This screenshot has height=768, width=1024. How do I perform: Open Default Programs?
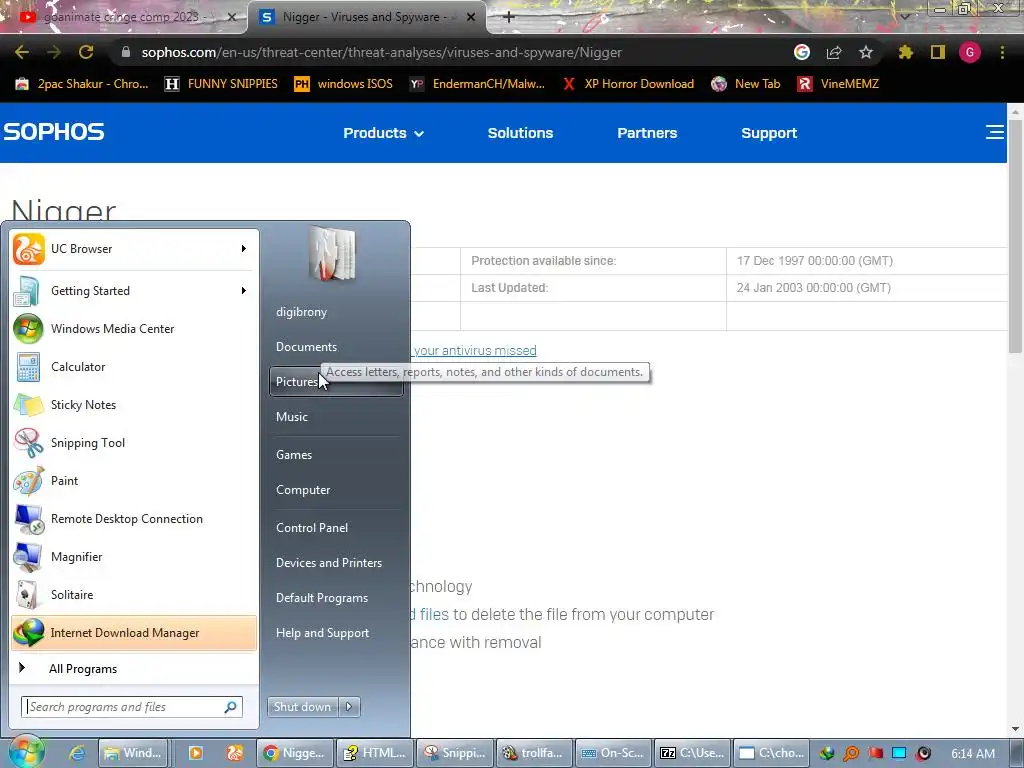tap(336, 598)
